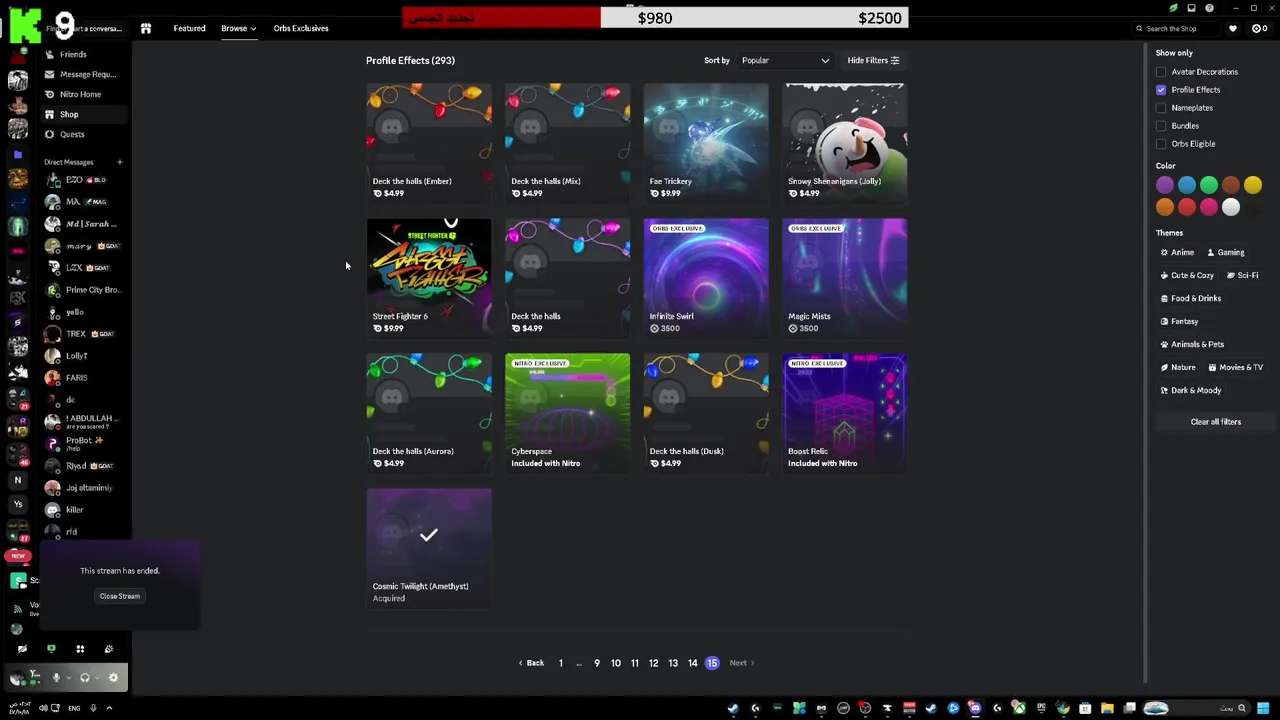Open the Featured tab
The image size is (1280, 720).
(x=189, y=29)
